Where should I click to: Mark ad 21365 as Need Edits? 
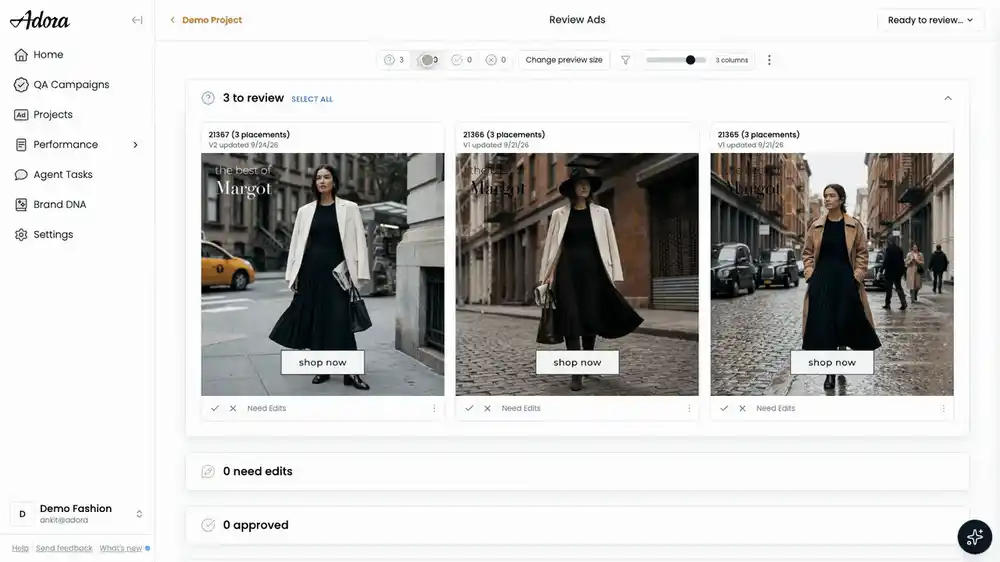(x=776, y=408)
